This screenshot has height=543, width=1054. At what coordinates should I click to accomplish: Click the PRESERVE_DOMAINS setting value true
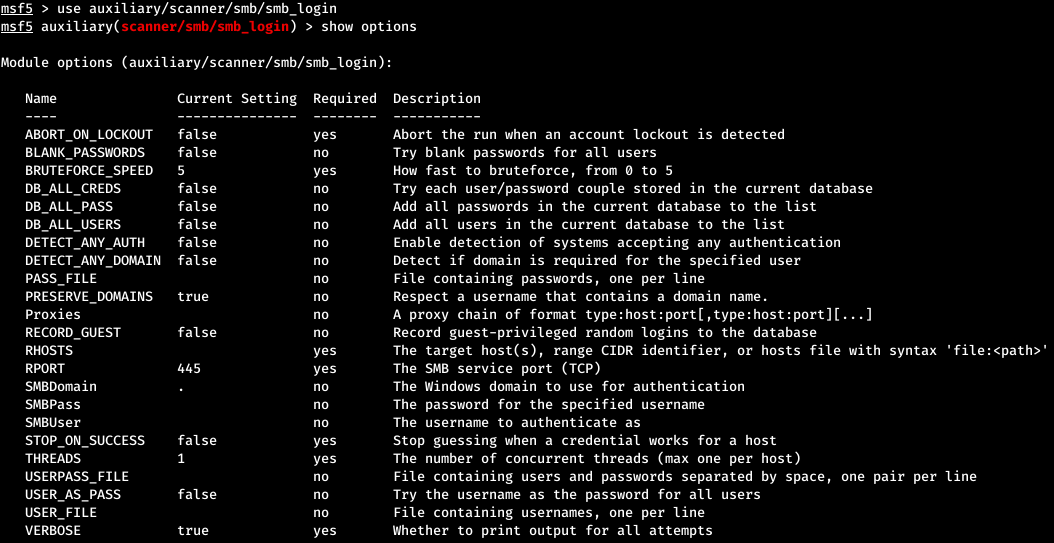193,297
